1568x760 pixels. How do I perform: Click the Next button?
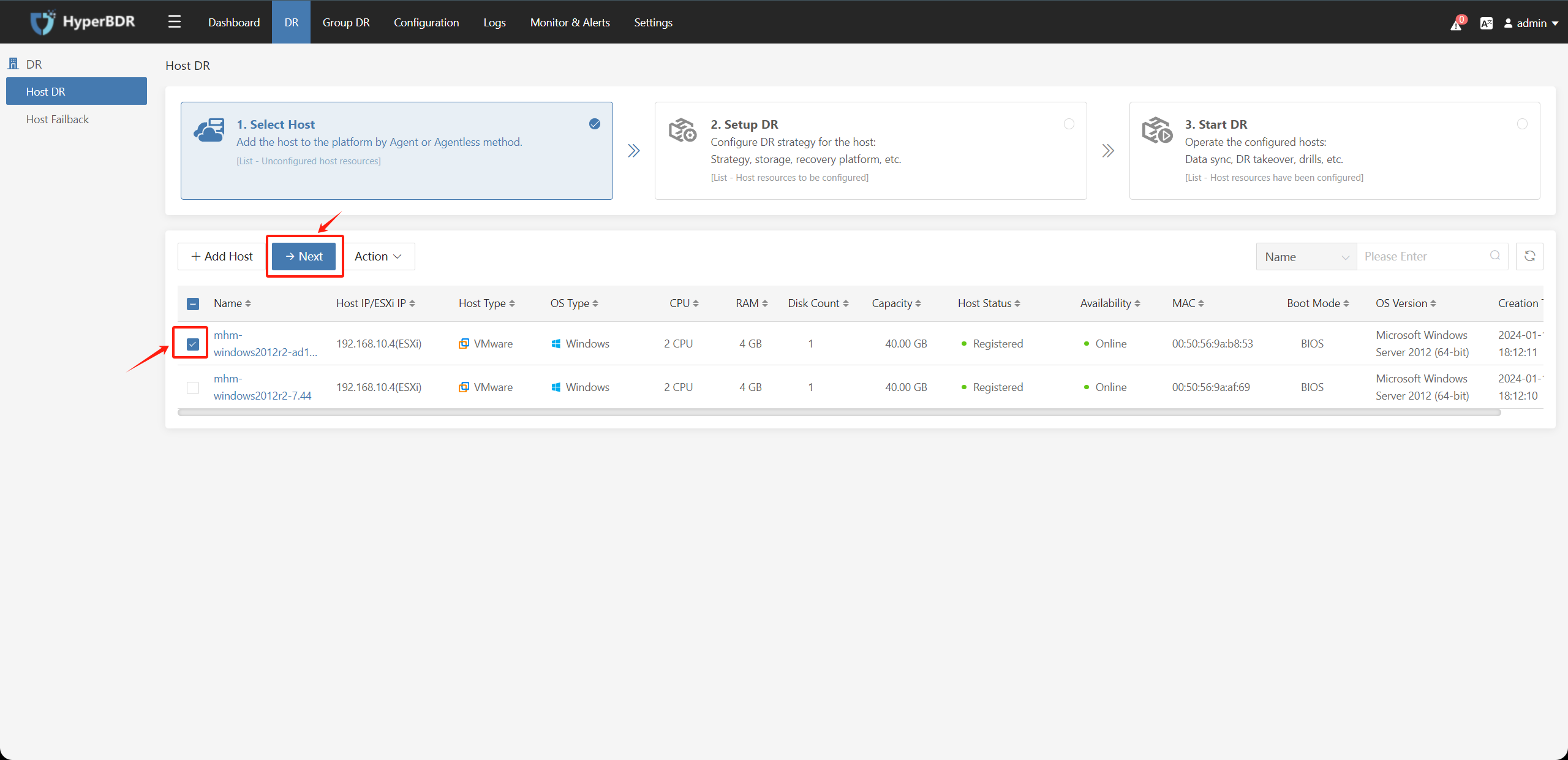(x=304, y=256)
